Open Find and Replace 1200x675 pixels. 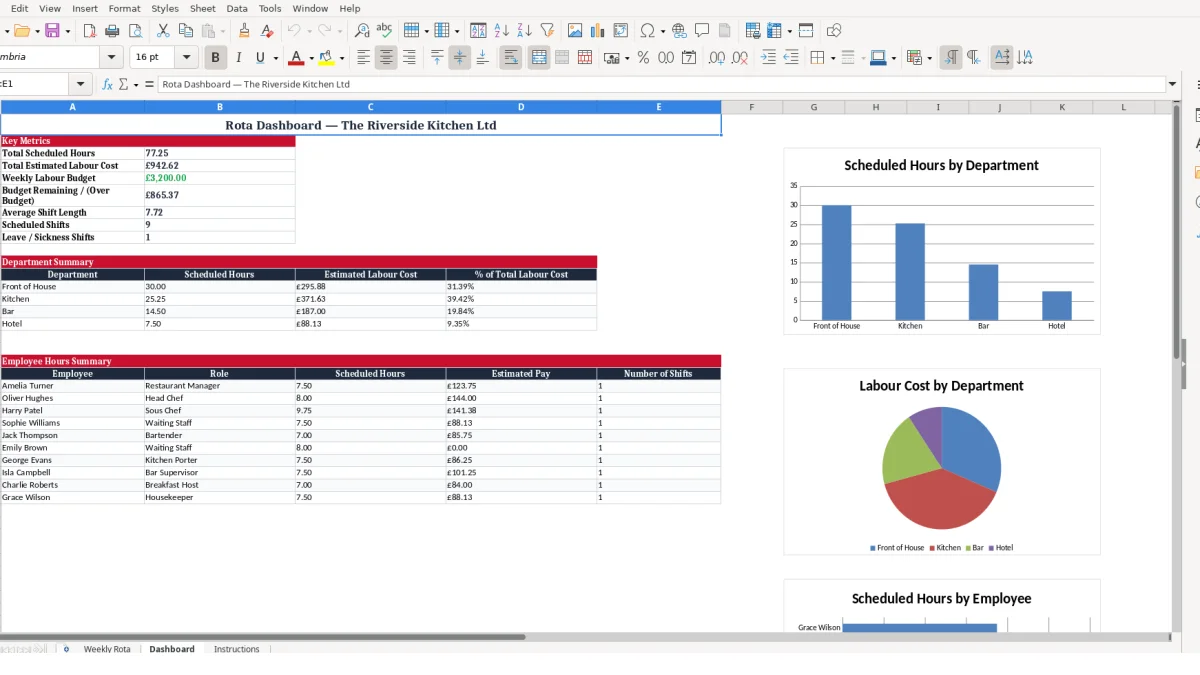point(362,31)
